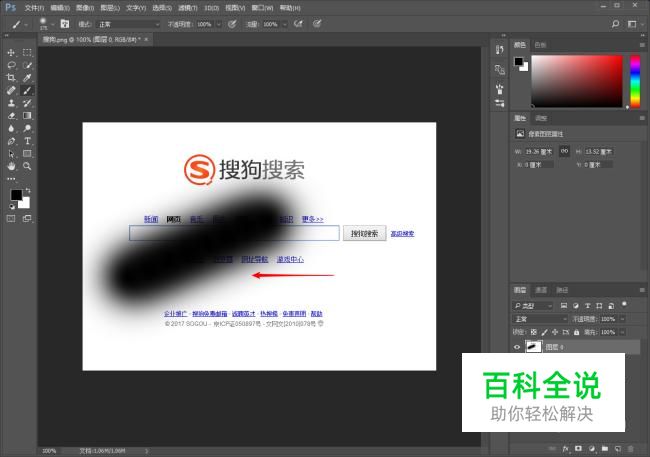Toggle lock position
This screenshot has width=650, height=457.
pyautogui.click(x=555, y=332)
